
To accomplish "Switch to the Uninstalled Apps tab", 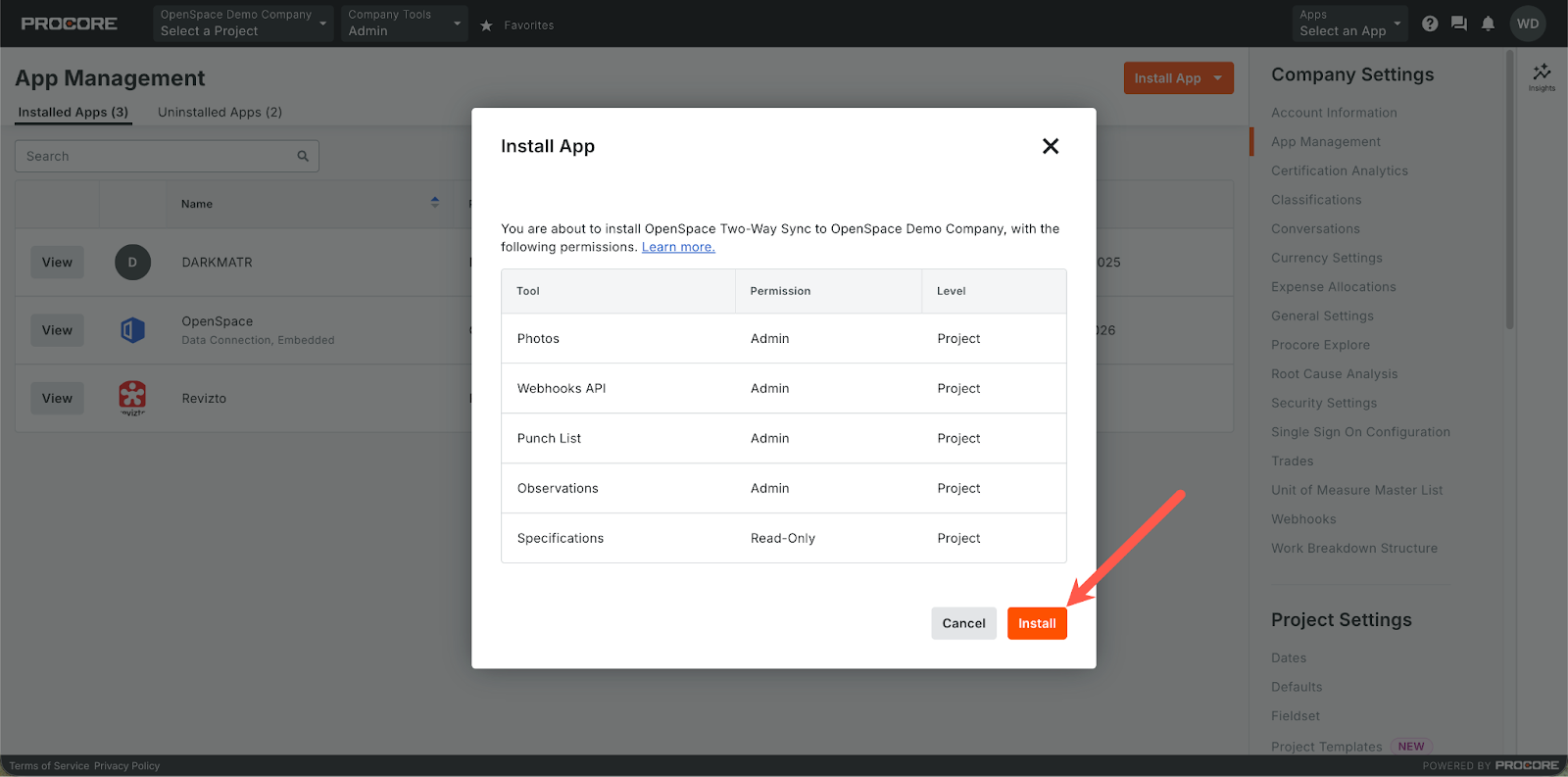I will (x=220, y=112).
